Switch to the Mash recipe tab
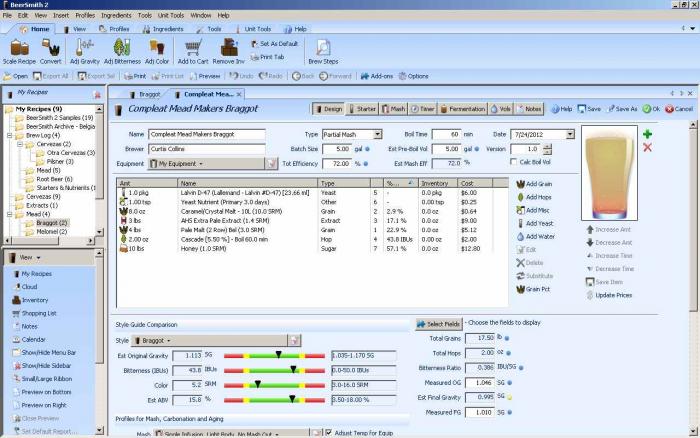The image size is (700, 438). [x=393, y=109]
